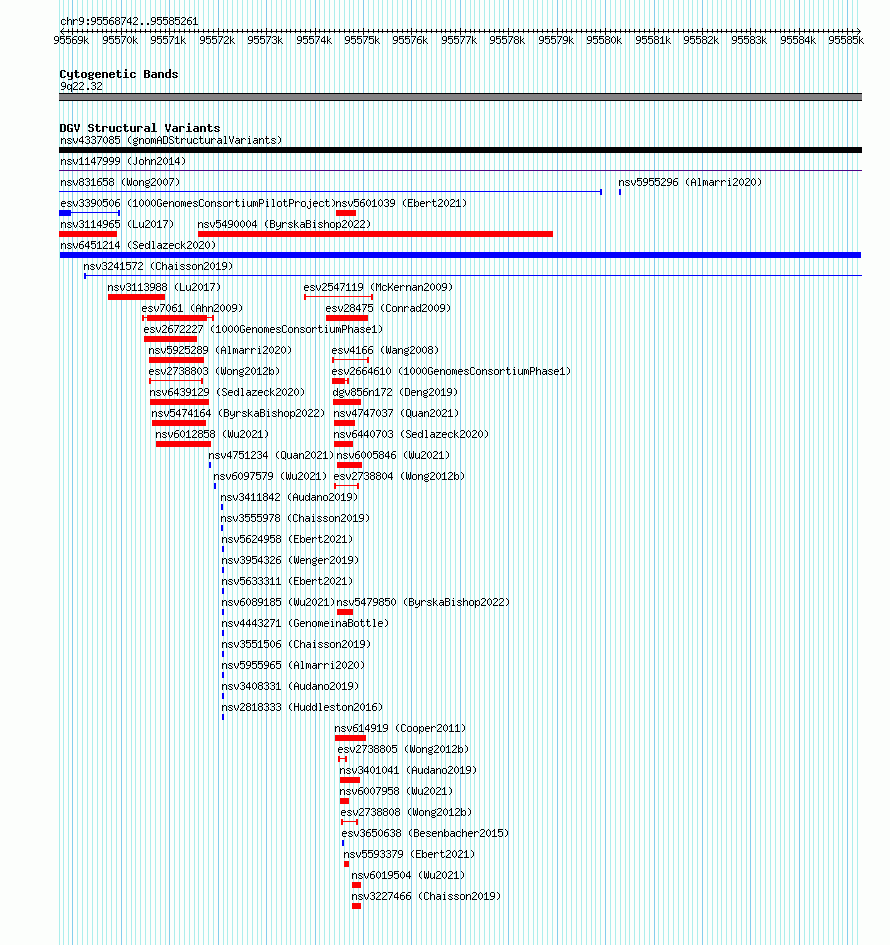Screen dimensions: 890x945
Task: Select esv28475 (Conrad2009) label
Action: click(388, 309)
